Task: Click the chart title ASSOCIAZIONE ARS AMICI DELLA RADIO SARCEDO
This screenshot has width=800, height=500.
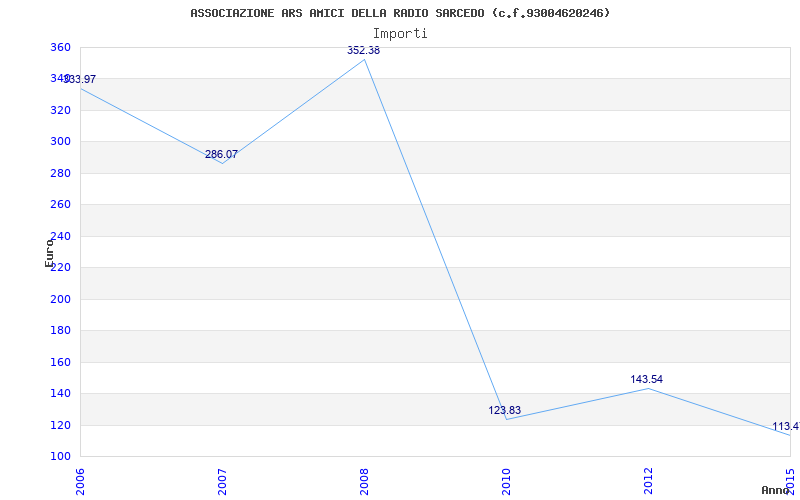Action: pos(400,13)
